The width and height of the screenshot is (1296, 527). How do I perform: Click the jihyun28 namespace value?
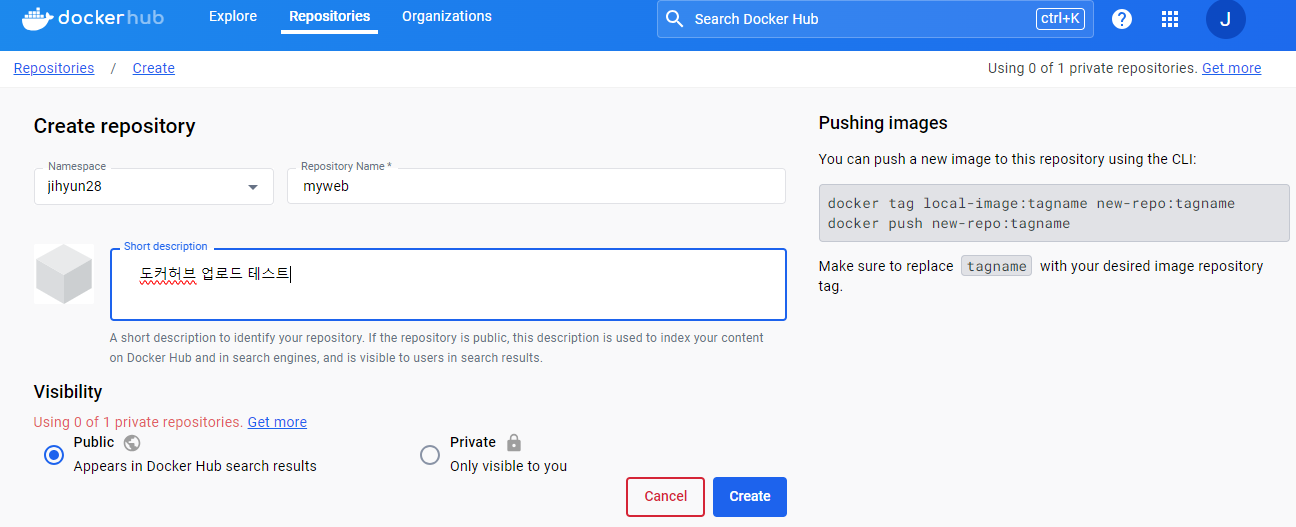click(75, 186)
